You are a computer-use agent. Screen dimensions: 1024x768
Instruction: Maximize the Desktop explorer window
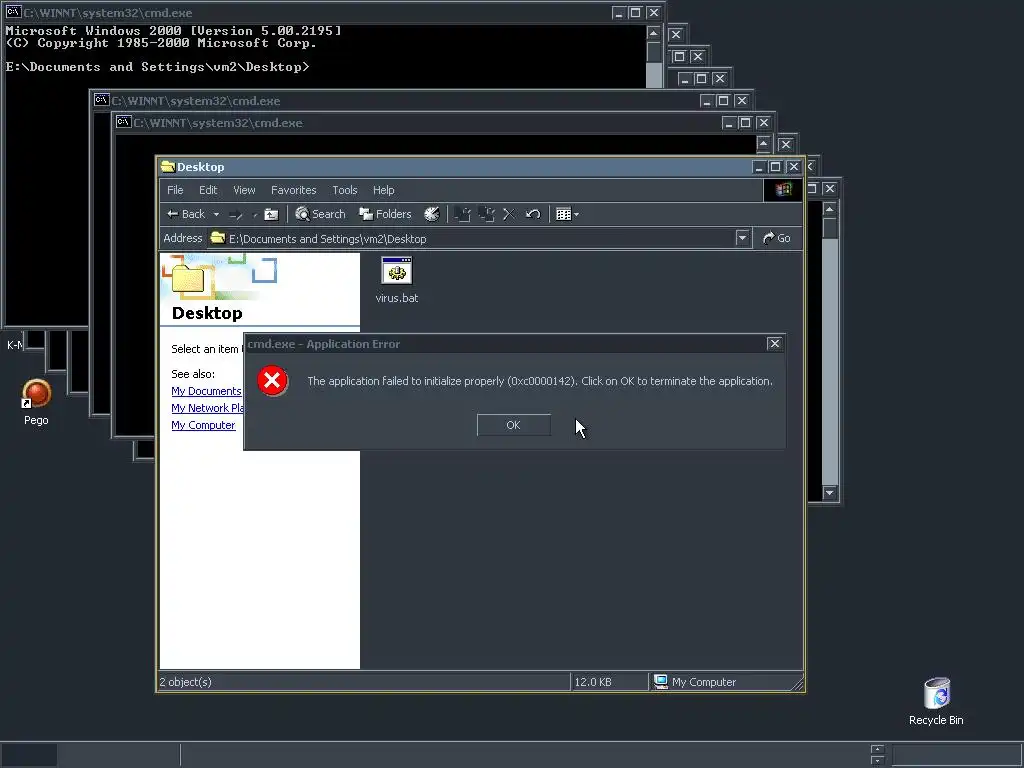coord(775,167)
